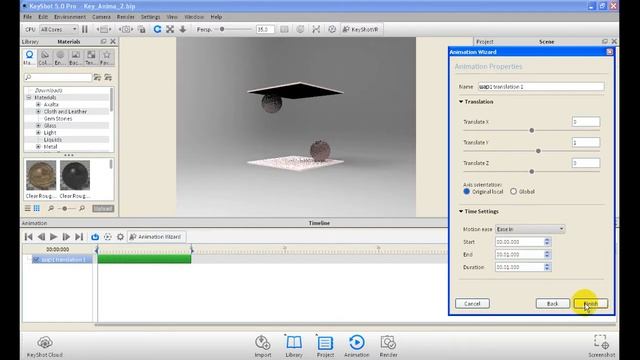The image size is (640, 360).
Task: Click Back in Animation Wizard
Action: click(x=553, y=304)
